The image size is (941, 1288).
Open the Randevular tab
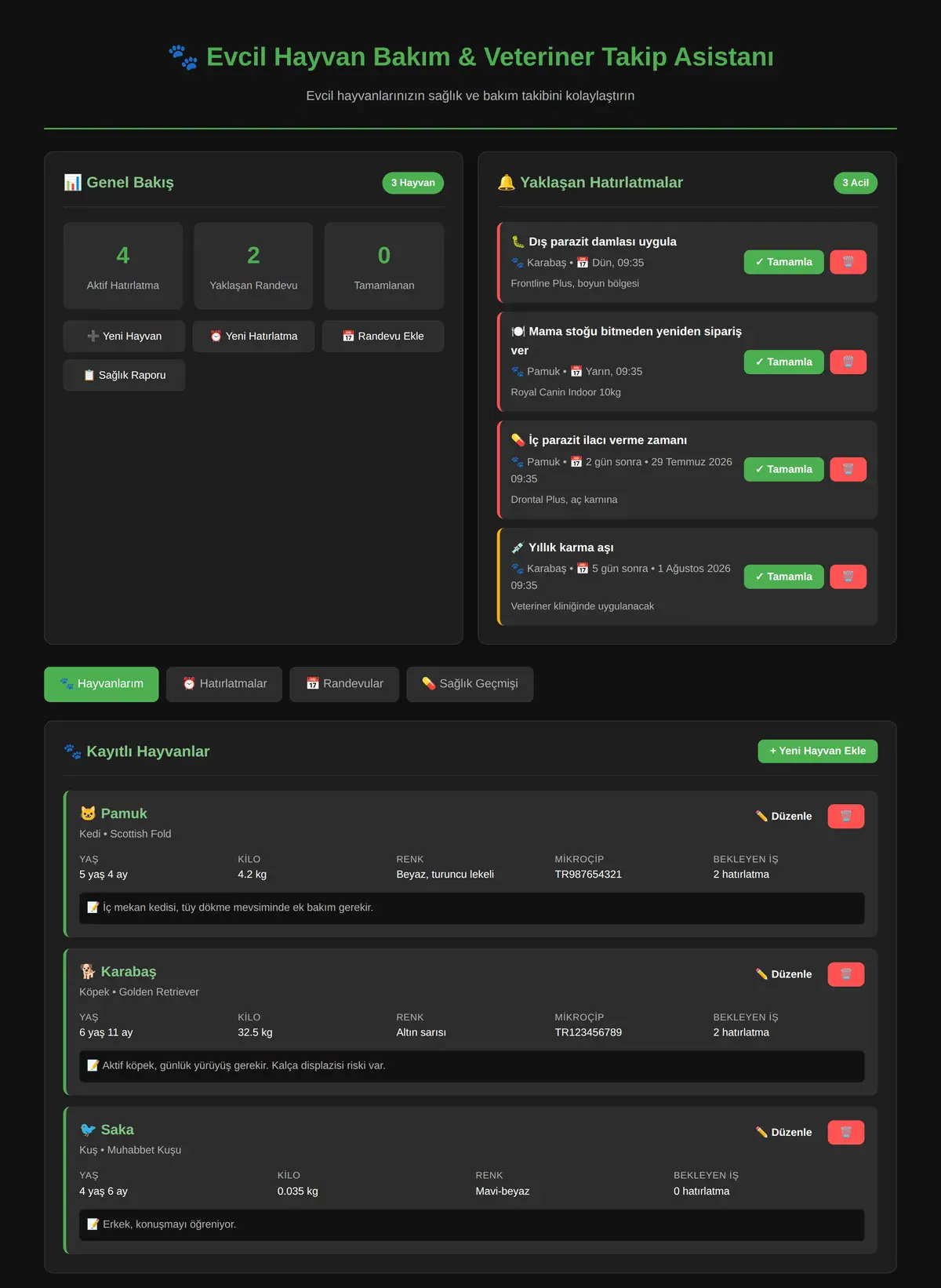click(x=344, y=684)
